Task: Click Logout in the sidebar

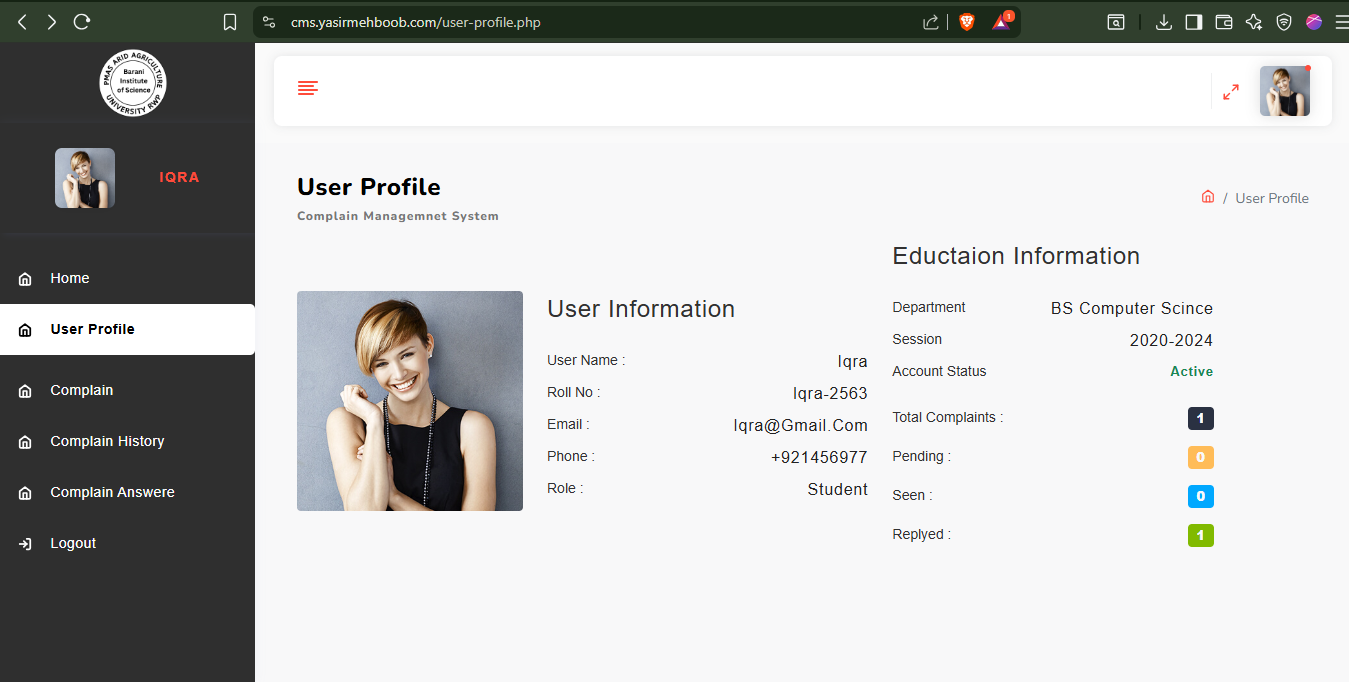Action: pos(73,543)
